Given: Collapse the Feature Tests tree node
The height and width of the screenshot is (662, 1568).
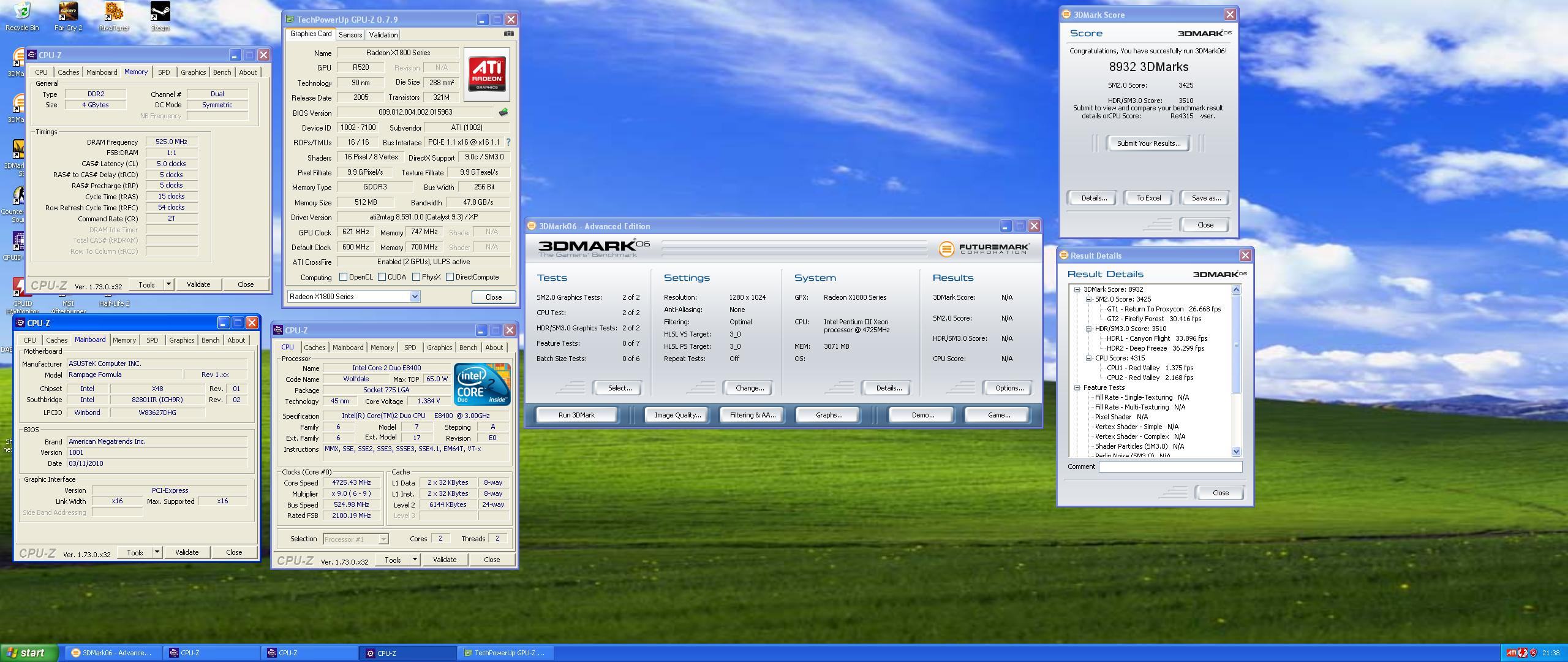Looking at the screenshot, I should [x=1077, y=387].
